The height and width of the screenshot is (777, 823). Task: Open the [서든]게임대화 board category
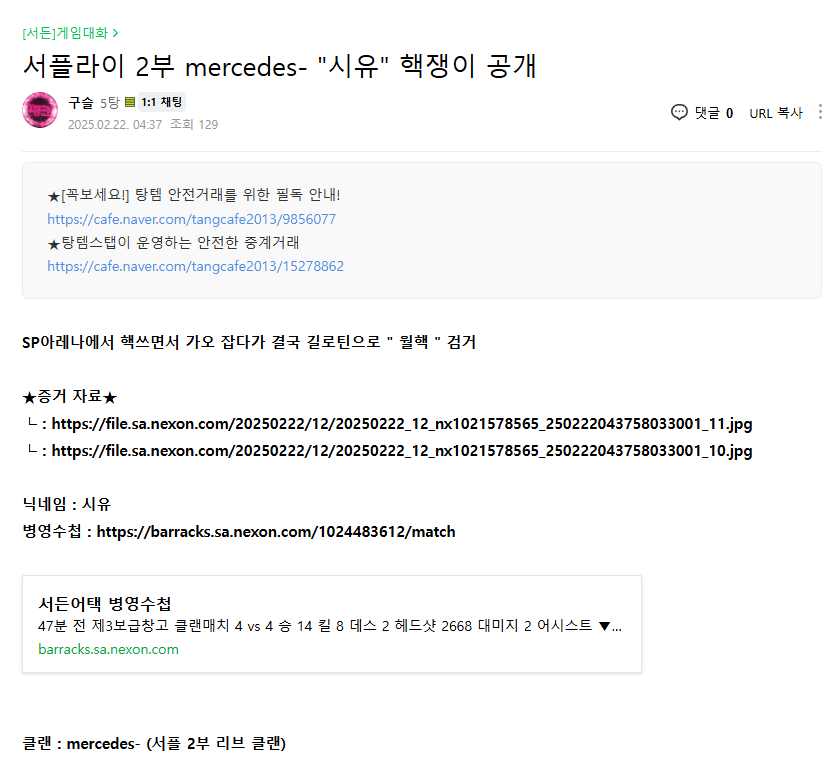coord(70,33)
